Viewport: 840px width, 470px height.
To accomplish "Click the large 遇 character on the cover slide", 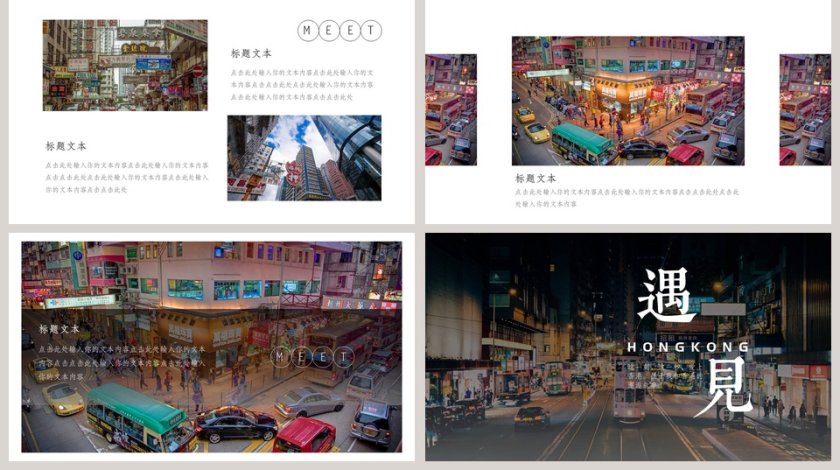I will point(667,296).
